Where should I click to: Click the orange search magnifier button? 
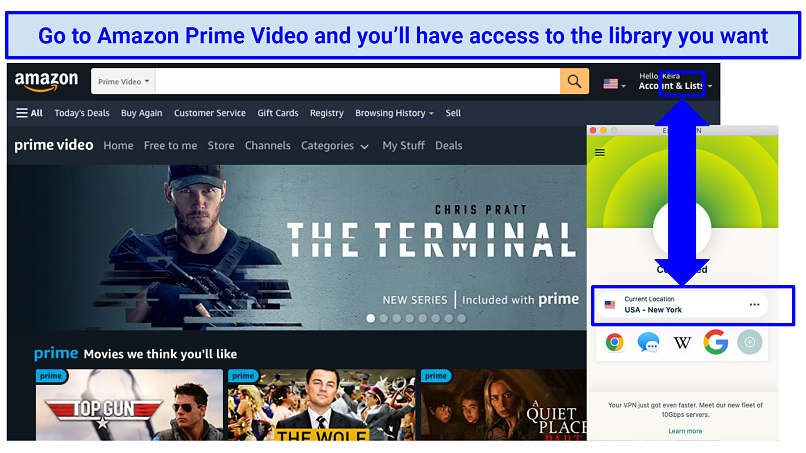(x=574, y=81)
